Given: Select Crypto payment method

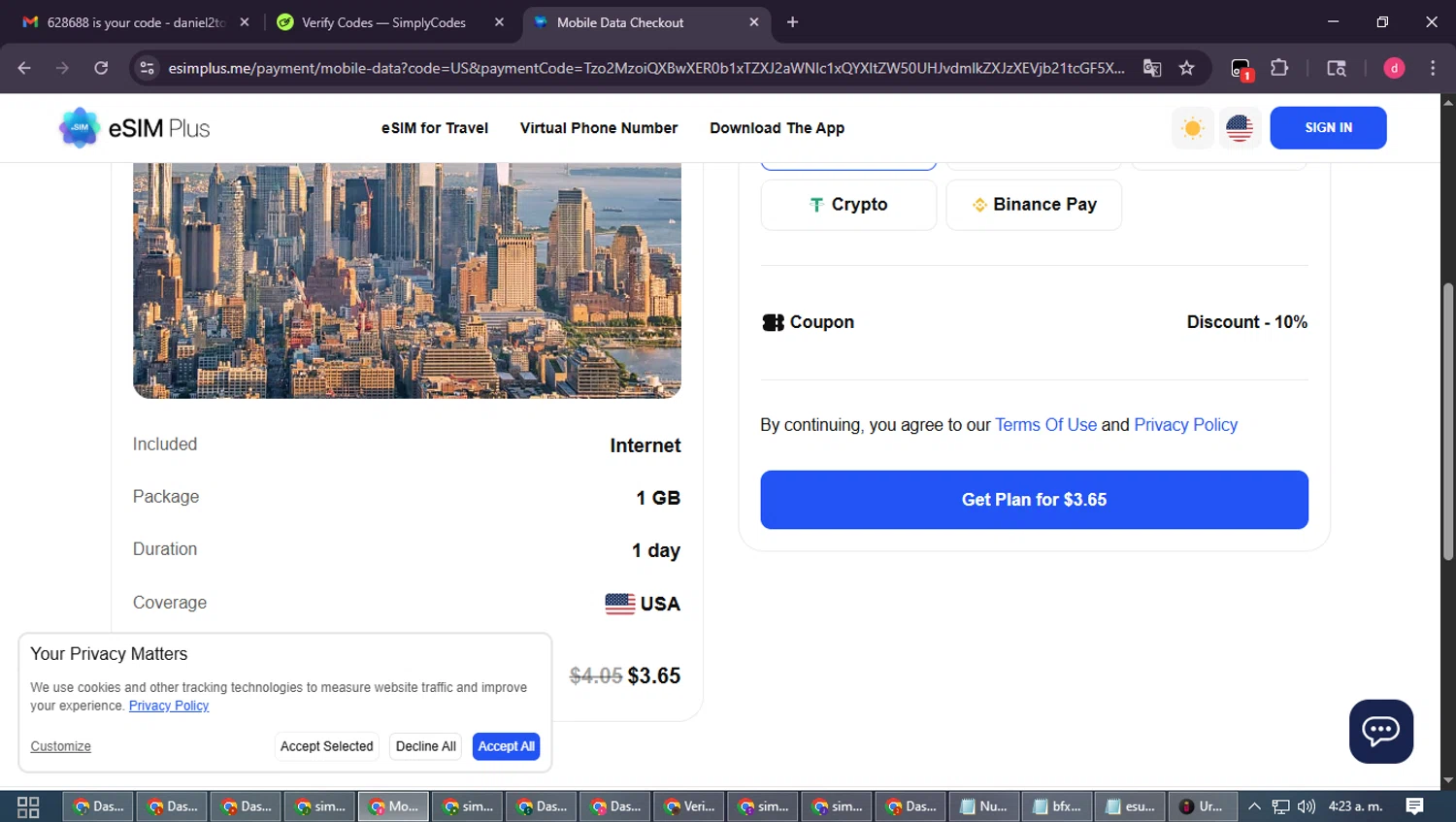Looking at the screenshot, I should (848, 205).
